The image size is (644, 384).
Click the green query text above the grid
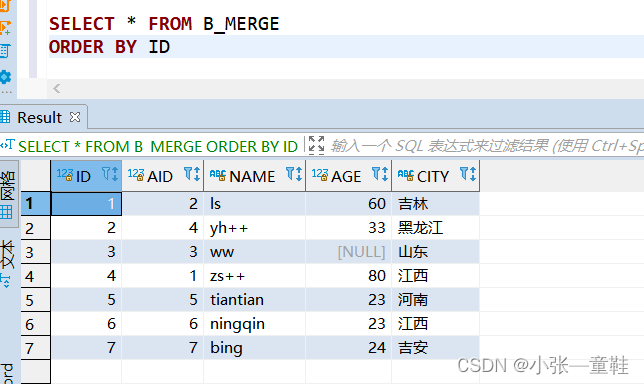[x=158, y=147]
